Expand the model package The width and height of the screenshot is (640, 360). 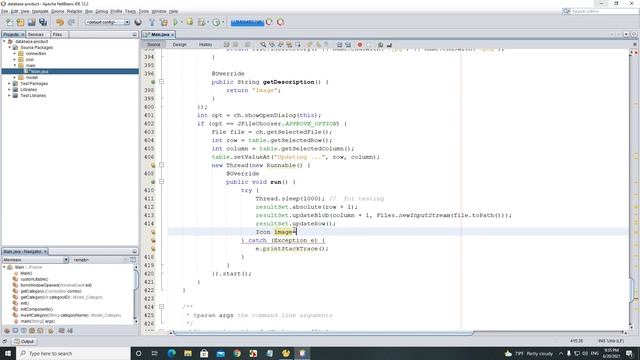pos(15,78)
